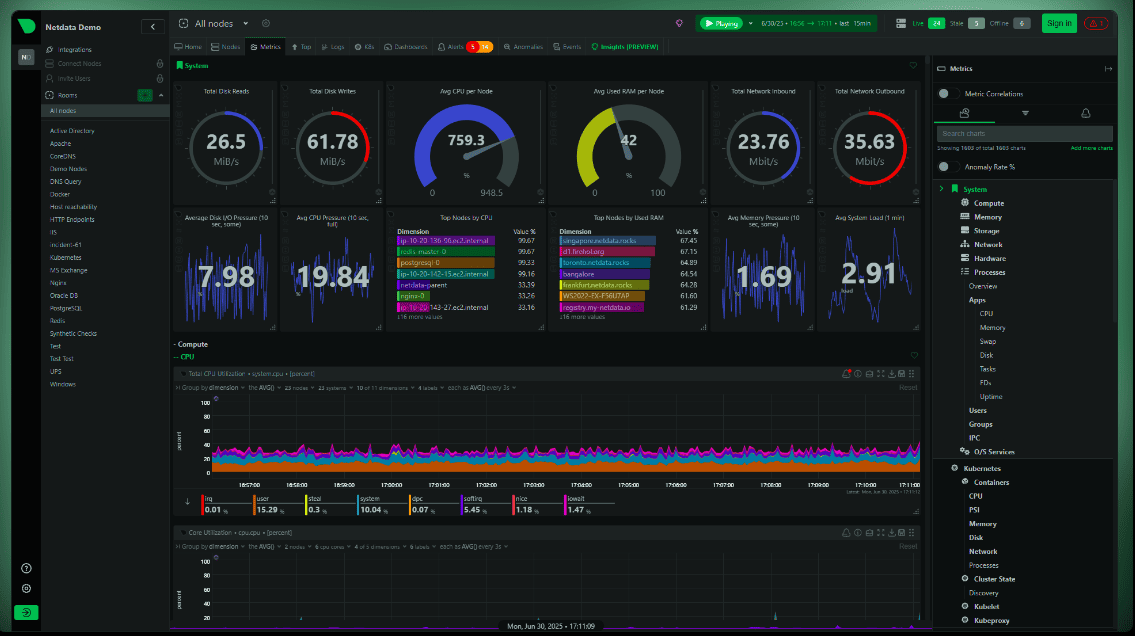Screen dimensions: 1135x636
Task: Click the heart icon in System section header
Action: click(x=914, y=65)
